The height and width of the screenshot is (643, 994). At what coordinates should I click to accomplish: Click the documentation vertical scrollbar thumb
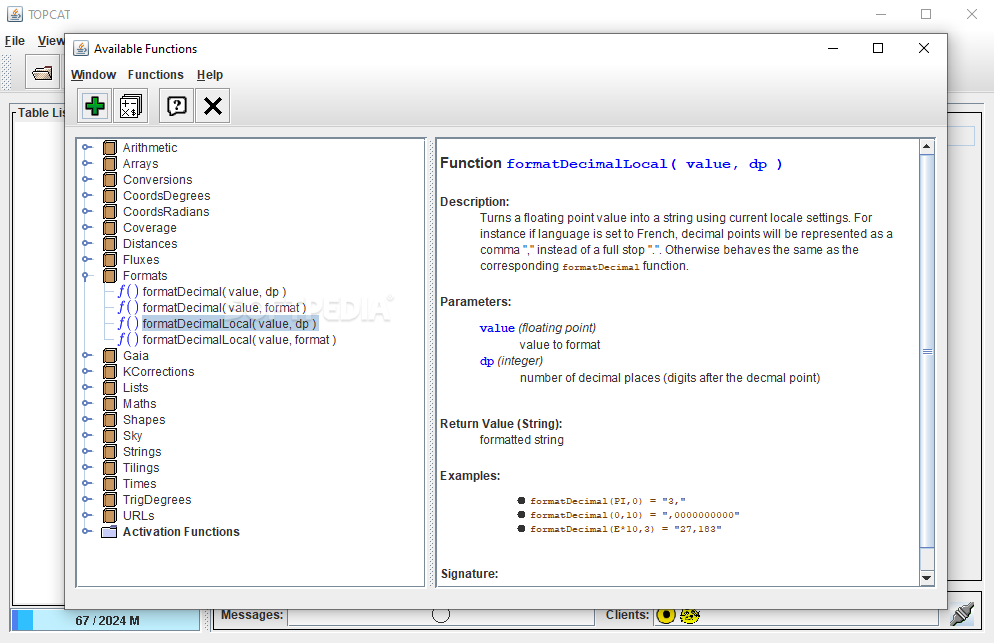point(927,351)
